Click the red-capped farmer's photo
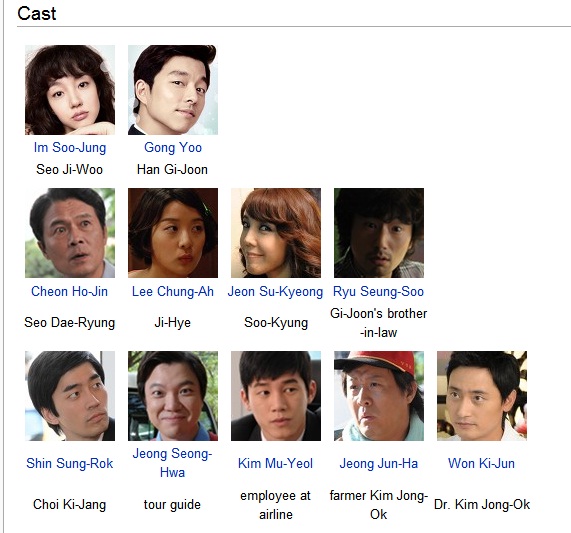The height and width of the screenshot is (533, 571). (379, 396)
